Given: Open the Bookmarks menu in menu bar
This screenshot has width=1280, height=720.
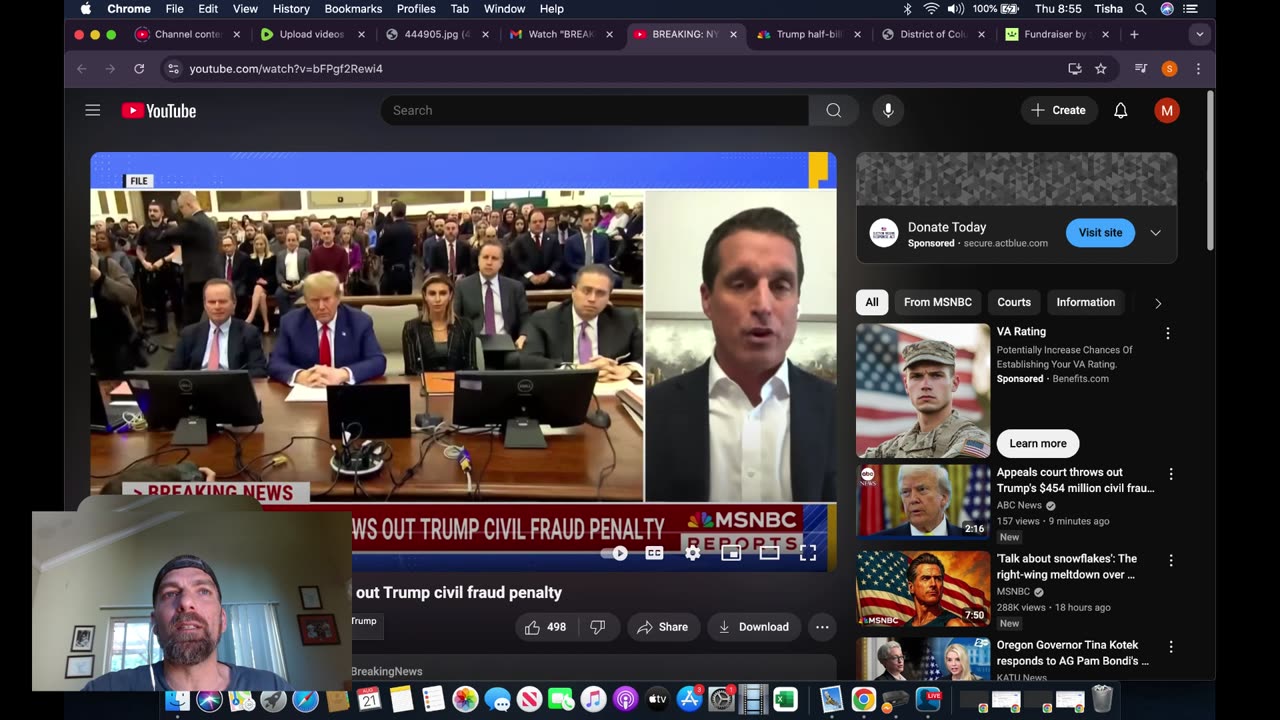Looking at the screenshot, I should click(x=353, y=9).
